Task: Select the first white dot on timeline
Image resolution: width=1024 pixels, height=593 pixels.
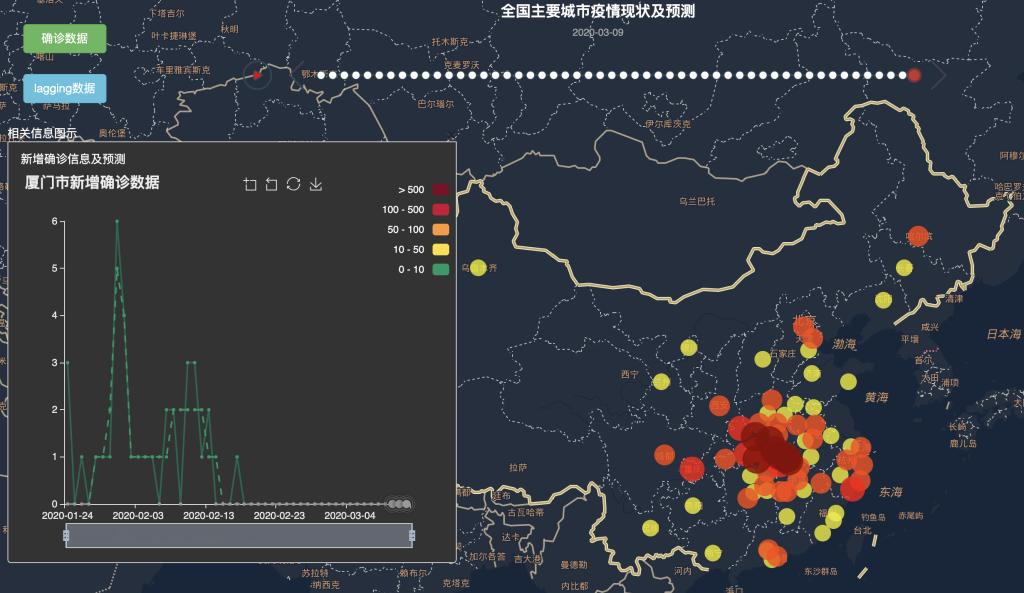Action: (321, 75)
